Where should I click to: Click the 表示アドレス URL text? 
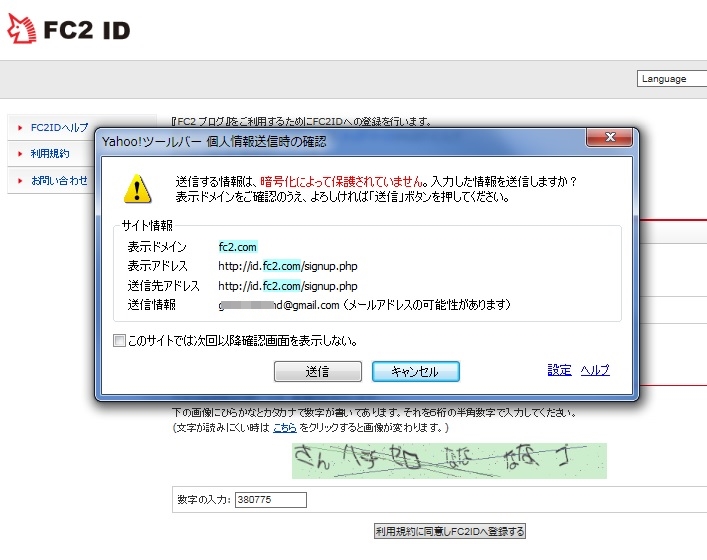click(288, 266)
